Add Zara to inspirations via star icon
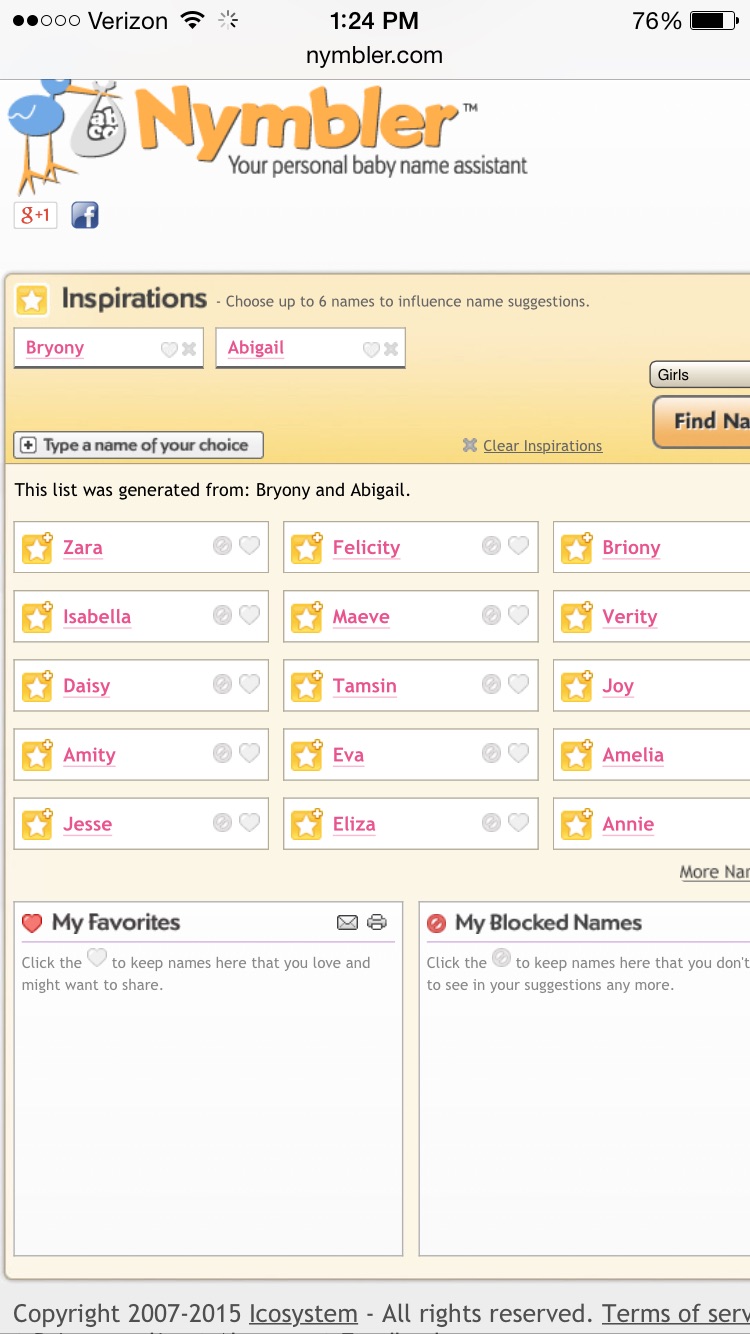The image size is (750, 1334). (x=38, y=548)
